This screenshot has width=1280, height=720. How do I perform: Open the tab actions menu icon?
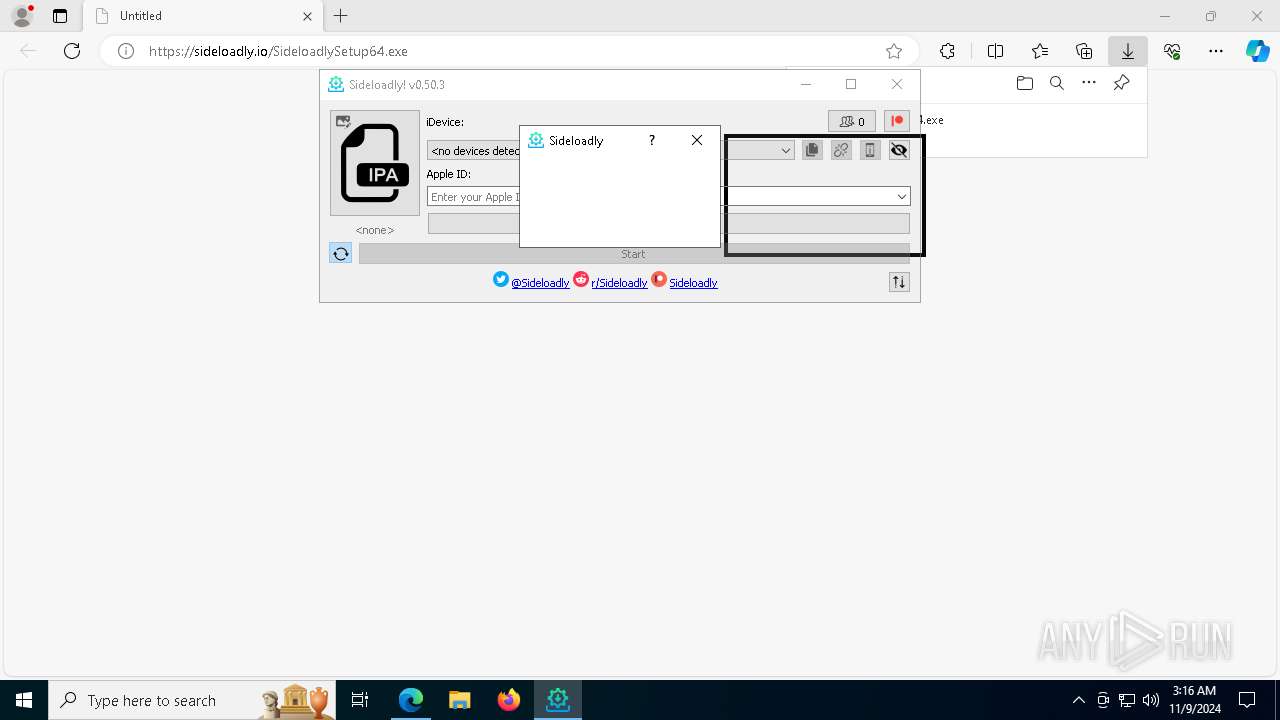pos(60,16)
